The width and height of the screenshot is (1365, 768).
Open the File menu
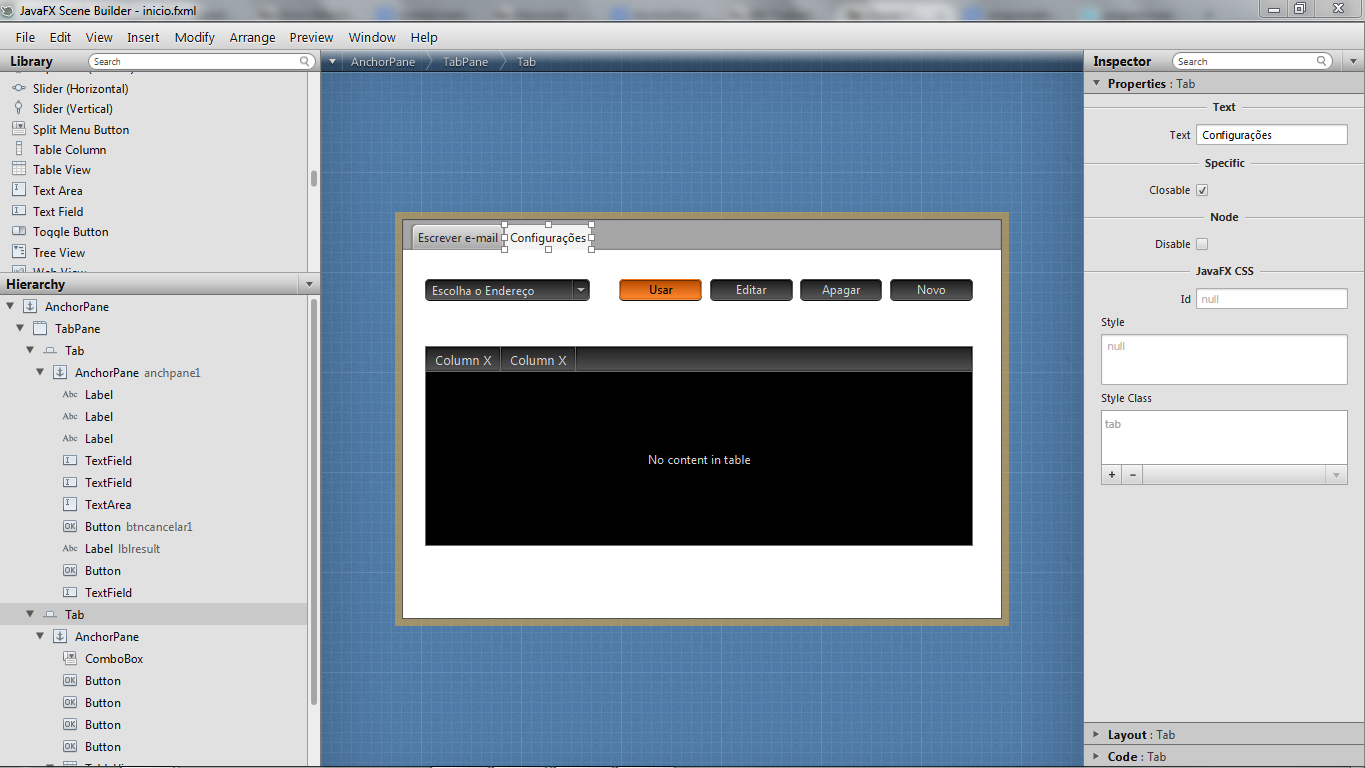[25, 37]
